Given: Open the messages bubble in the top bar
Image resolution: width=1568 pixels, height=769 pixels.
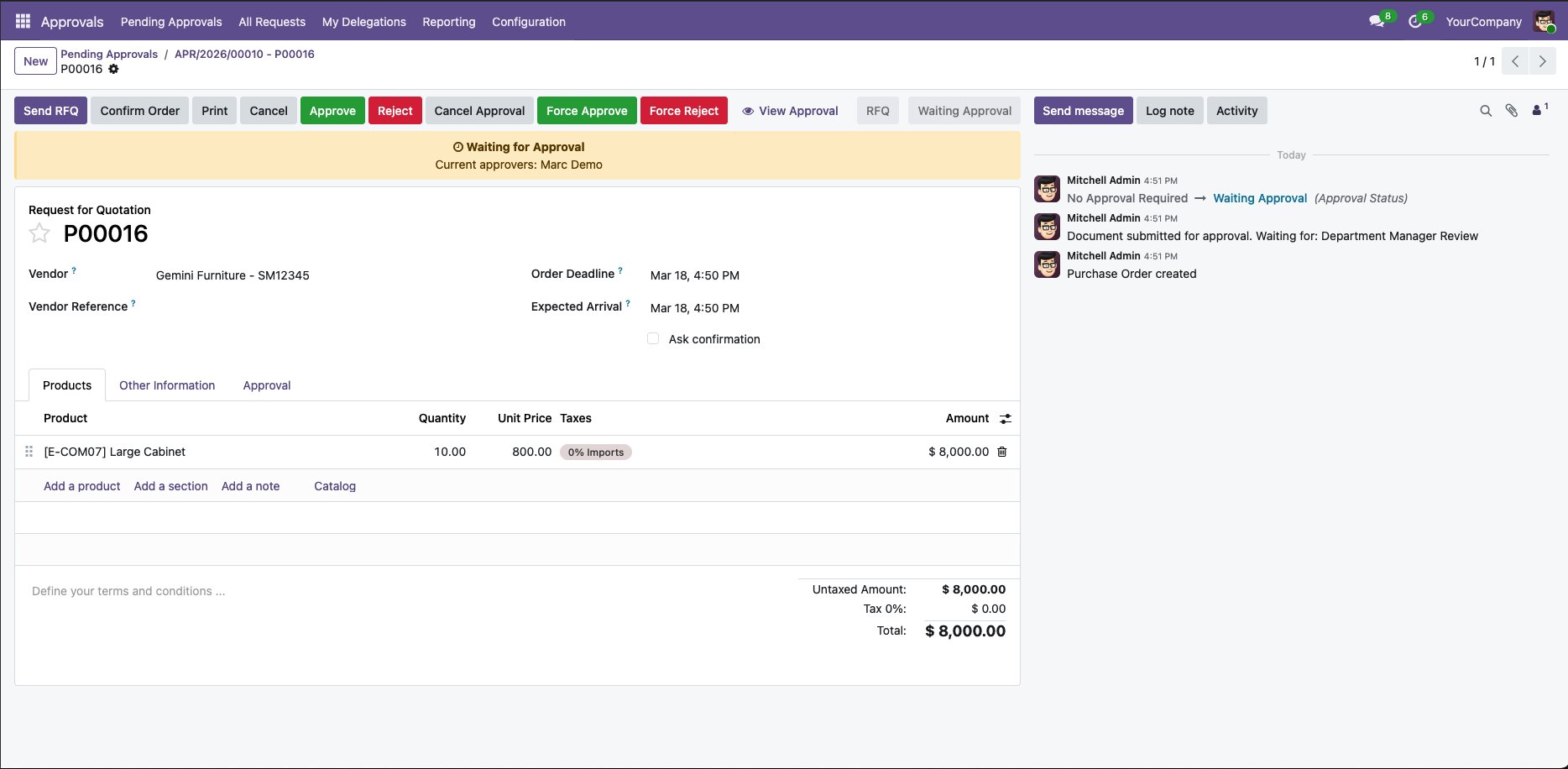Looking at the screenshot, I should pos(1377,21).
